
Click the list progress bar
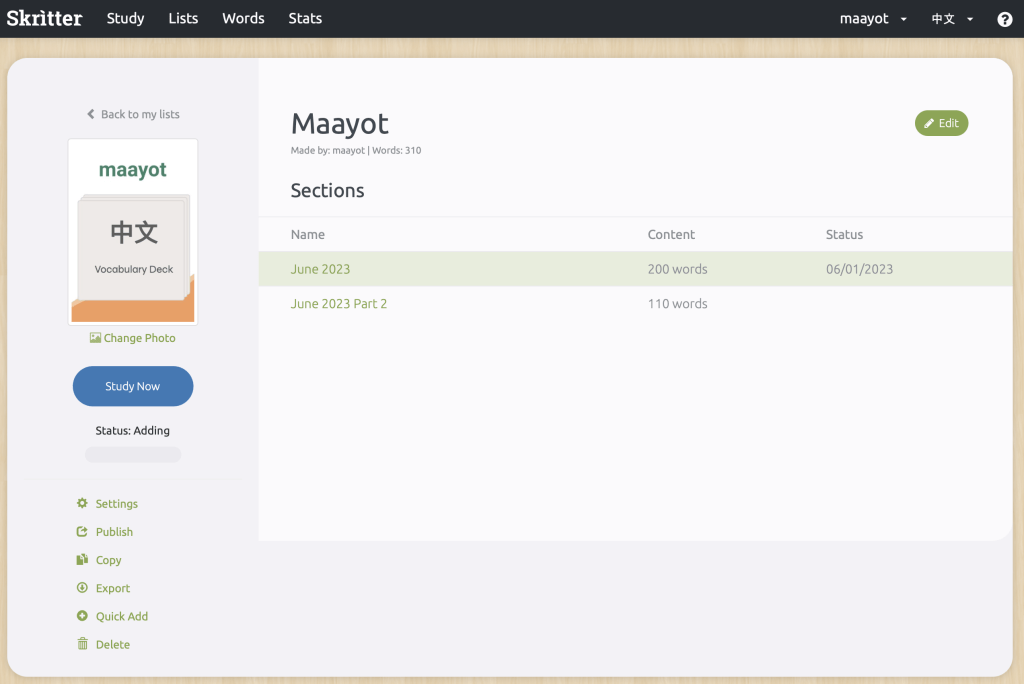tap(133, 455)
